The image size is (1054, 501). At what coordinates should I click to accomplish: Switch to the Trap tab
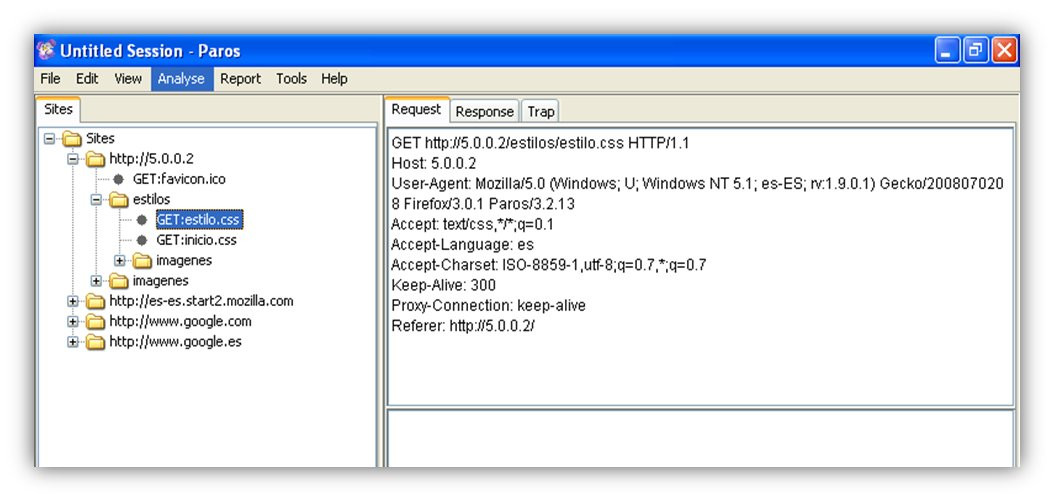point(540,112)
